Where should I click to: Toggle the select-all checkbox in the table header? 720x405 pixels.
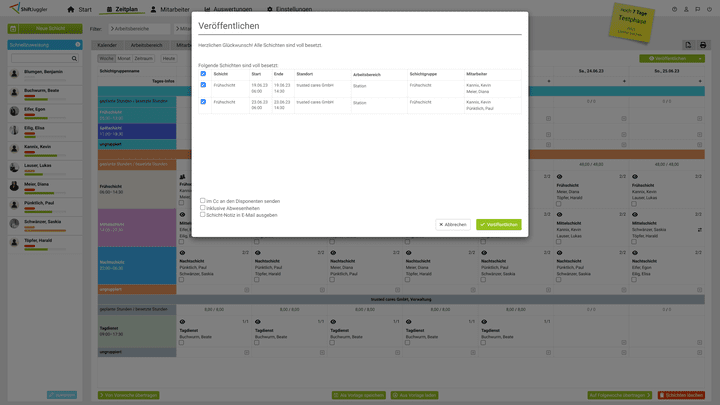coord(203,74)
